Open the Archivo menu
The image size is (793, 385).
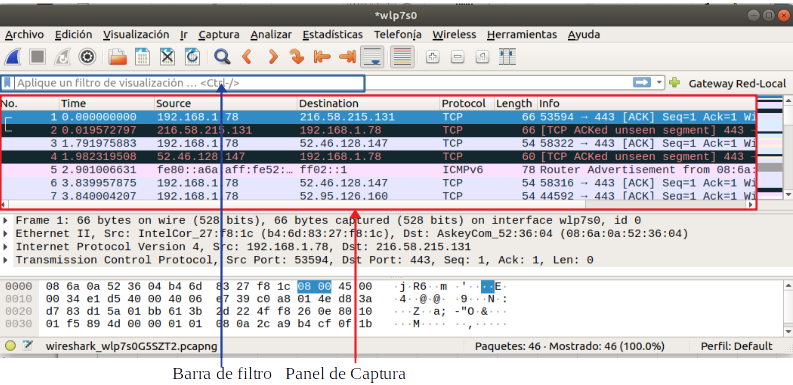(x=24, y=35)
